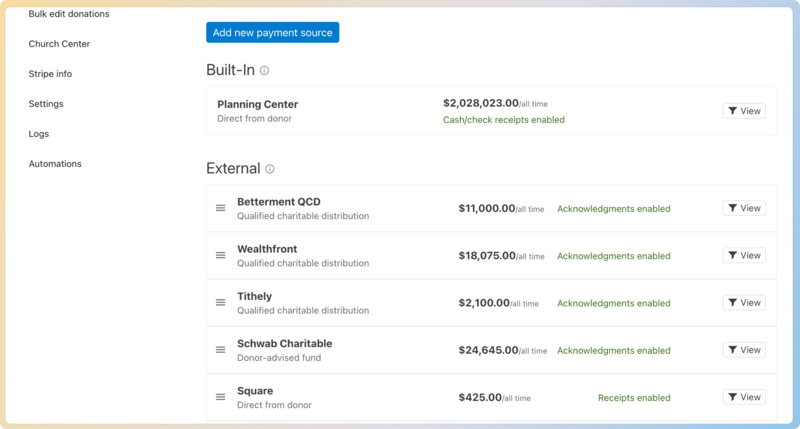The width and height of the screenshot is (800, 429).
Task: Click Direct from donor under Square
Action: coord(274,405)
